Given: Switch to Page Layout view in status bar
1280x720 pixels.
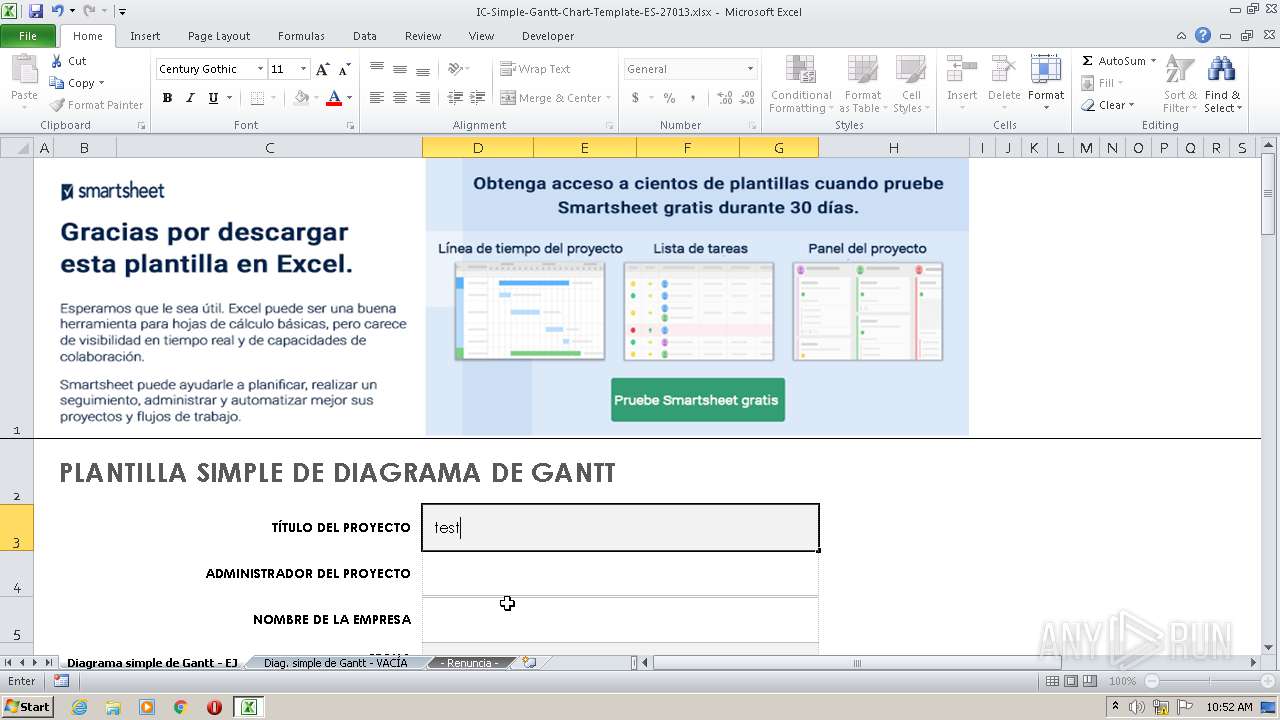Looking at the screenshot, I should 1071,681.
